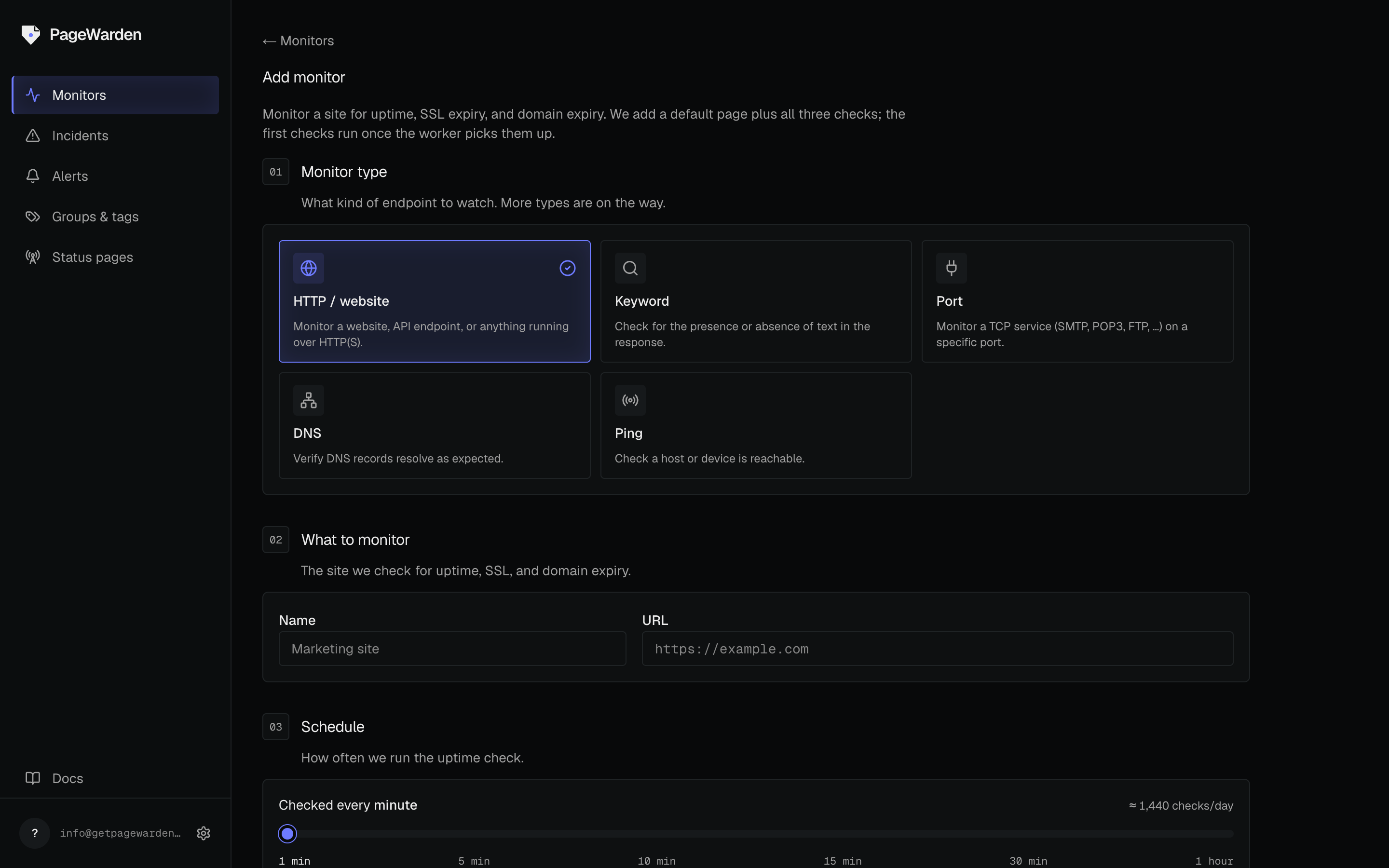The height and width of the screenshot is (868, 1389).
Task: Go back via the Monitors link
Action: click(x=298, y=41)
